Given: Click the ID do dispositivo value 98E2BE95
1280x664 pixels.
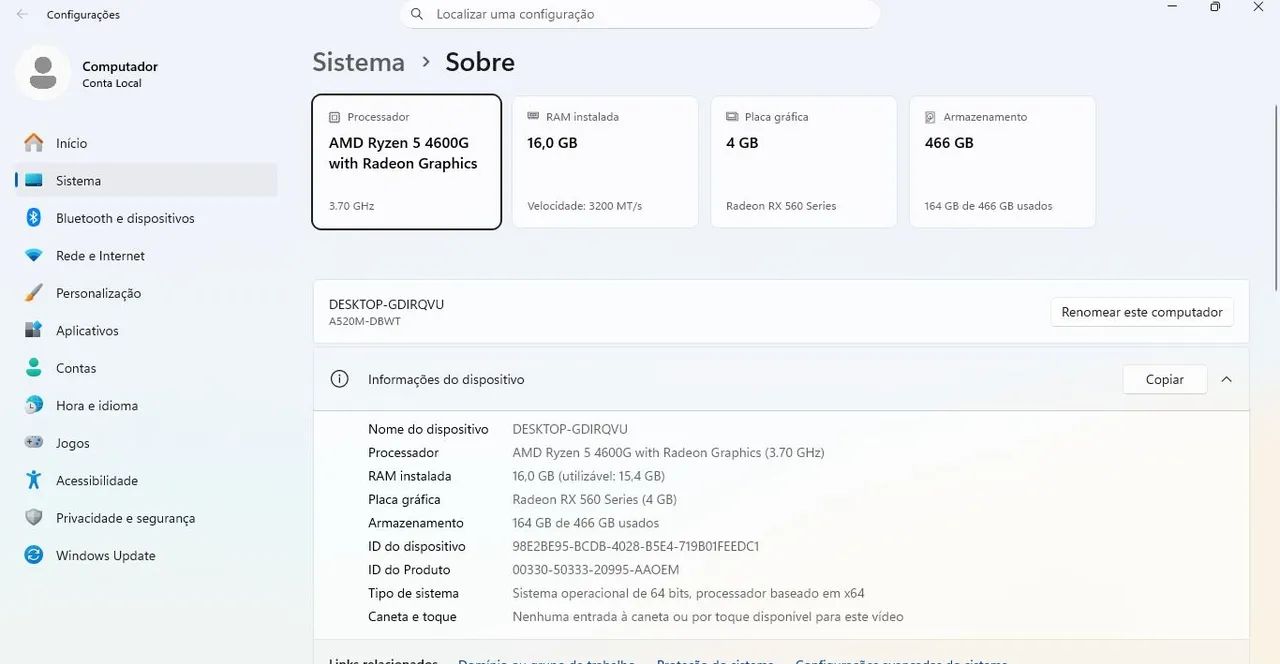Looking at the screenshot, I should click(636, 547).
